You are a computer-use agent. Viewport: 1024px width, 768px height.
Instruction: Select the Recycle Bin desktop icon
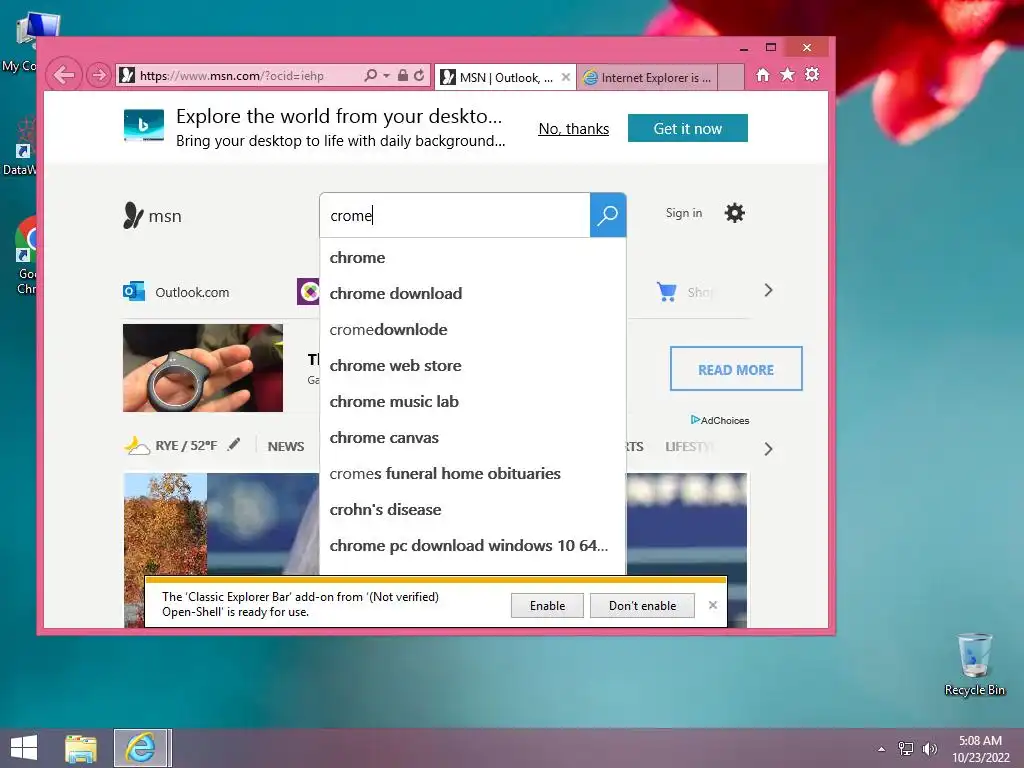coord(974,665)
